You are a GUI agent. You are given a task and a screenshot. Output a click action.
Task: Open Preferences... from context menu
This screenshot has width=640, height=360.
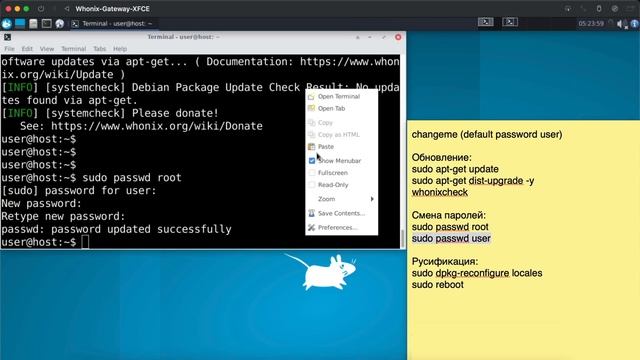(x=341, y=228)
